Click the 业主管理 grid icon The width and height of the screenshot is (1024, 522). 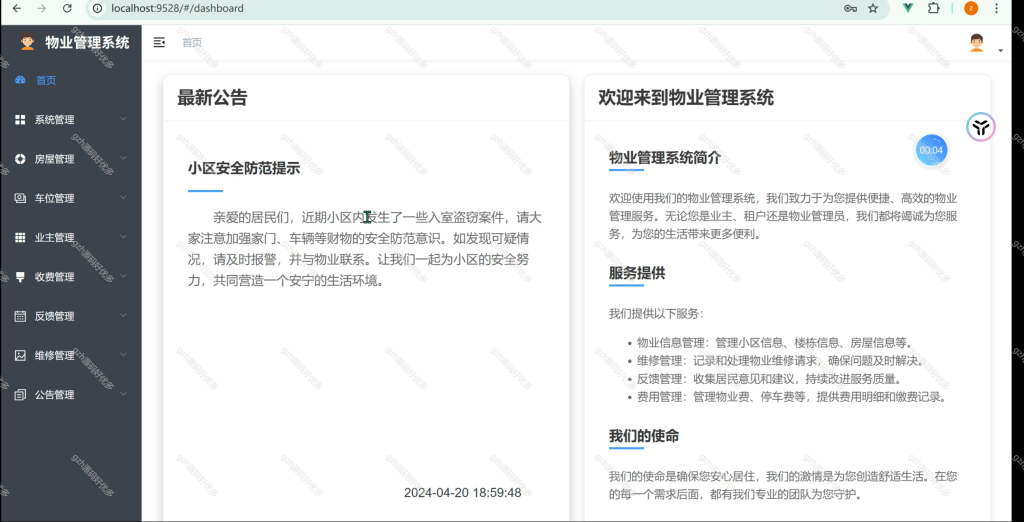click(x=20, y=237)
